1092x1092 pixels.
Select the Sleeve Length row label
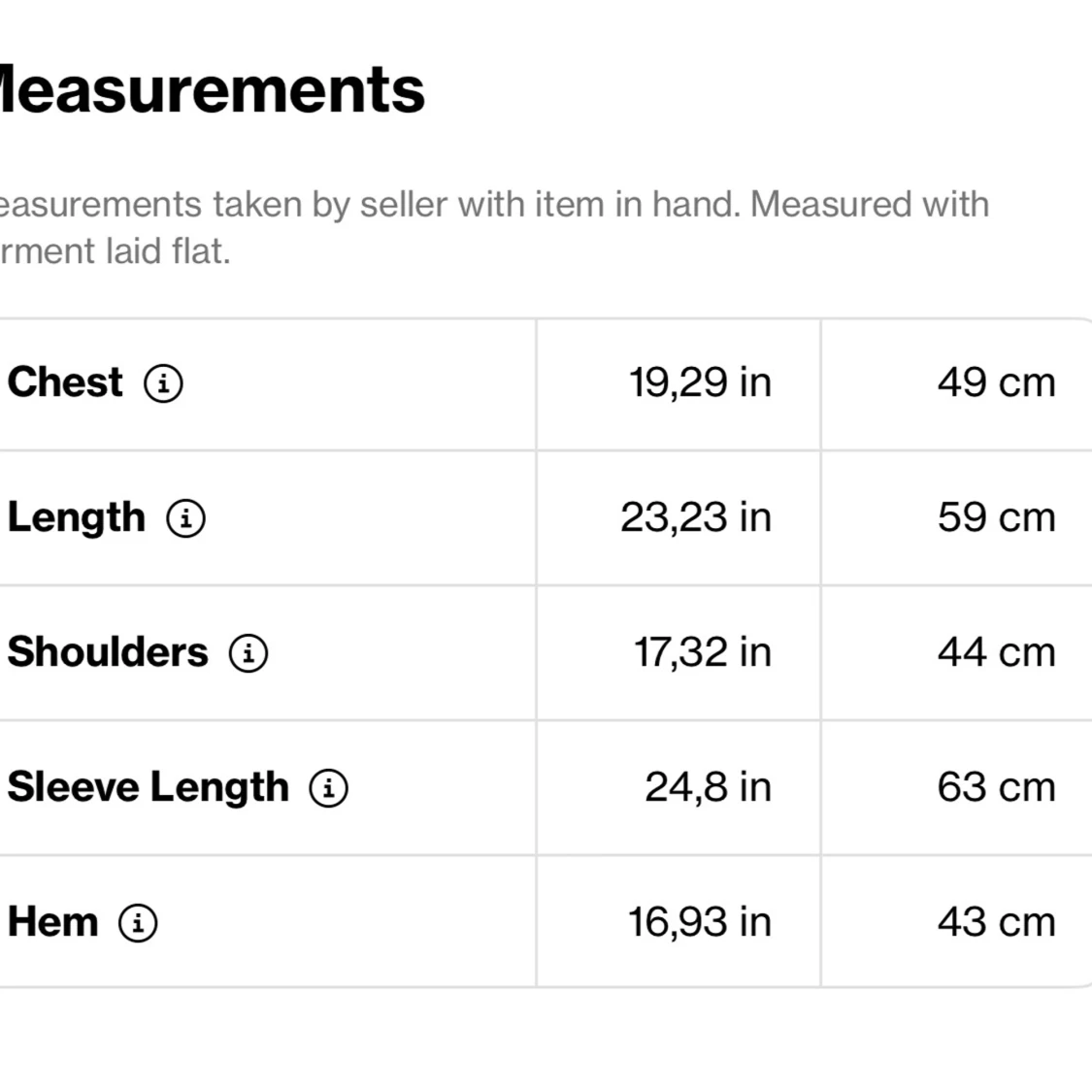149,788
